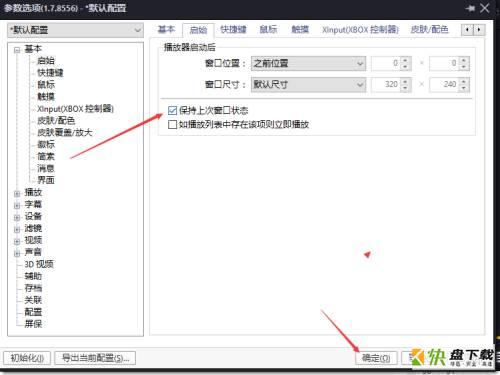Click the window position X value field
This screenshot has width=500, height=375.
click(385, 63)
